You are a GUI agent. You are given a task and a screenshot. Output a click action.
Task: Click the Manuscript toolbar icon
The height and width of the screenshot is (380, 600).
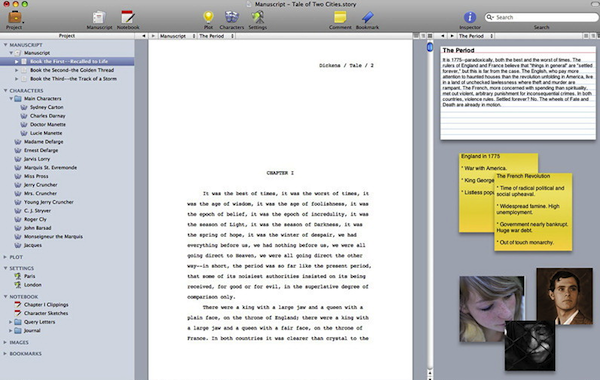pos(99,18)
